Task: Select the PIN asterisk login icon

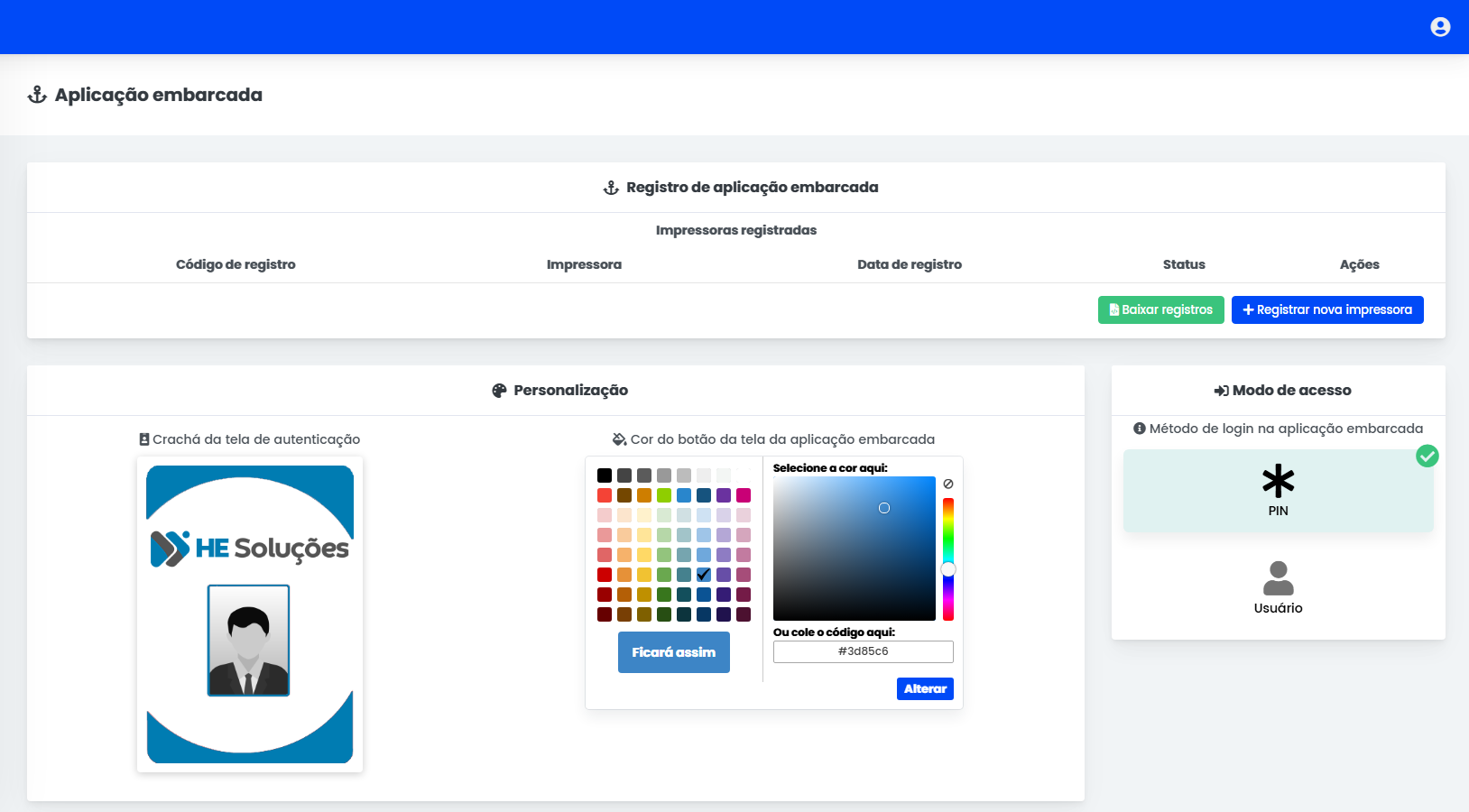Action: point(1278,481)
